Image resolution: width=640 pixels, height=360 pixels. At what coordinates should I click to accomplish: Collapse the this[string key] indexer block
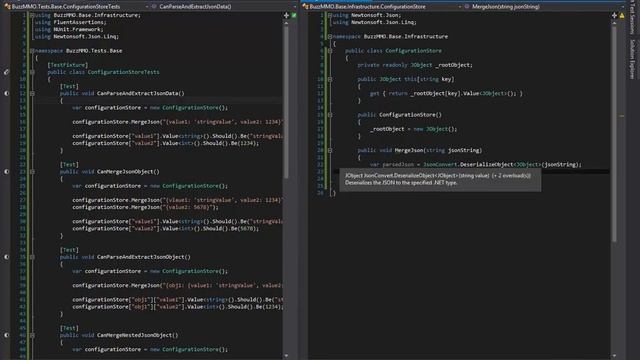330,79
